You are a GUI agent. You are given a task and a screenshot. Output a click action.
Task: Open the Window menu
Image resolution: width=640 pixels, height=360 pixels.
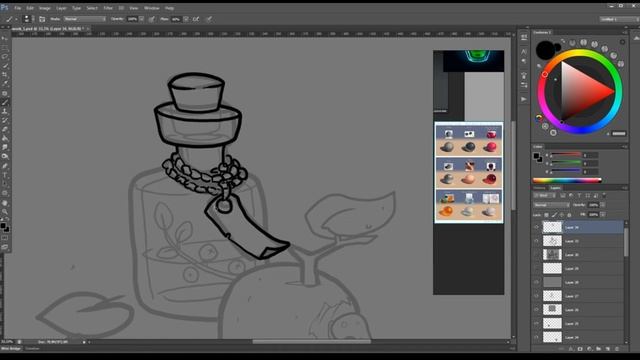coord(151,8)
